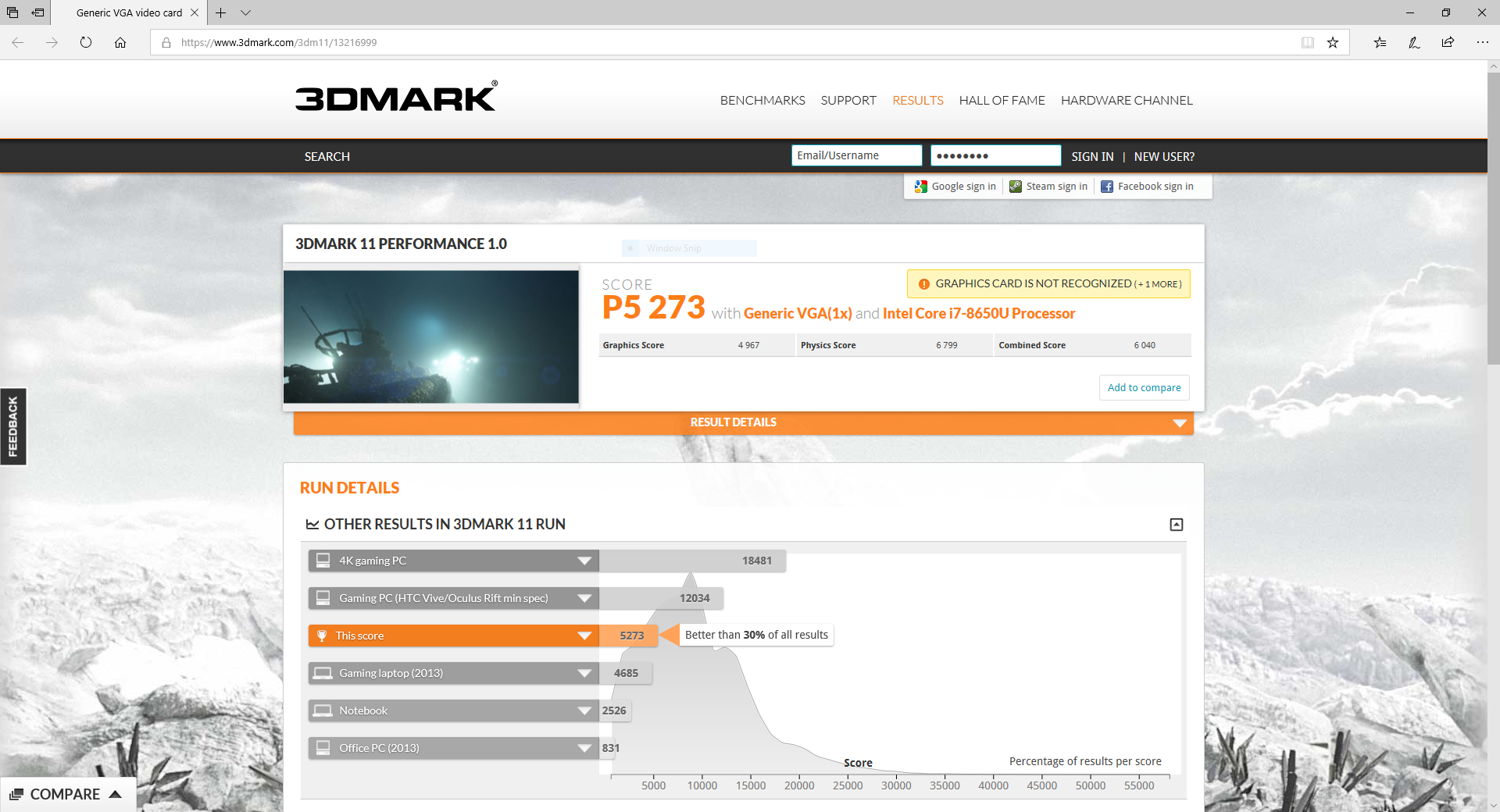The width and height of the screenshot is (1500, 812).
Task: Click the Steam sign in icon
Action: coord(1016,187)
